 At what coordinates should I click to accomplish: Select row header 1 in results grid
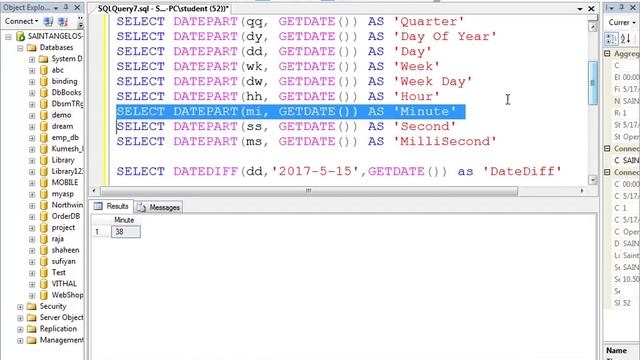point(100,232)
